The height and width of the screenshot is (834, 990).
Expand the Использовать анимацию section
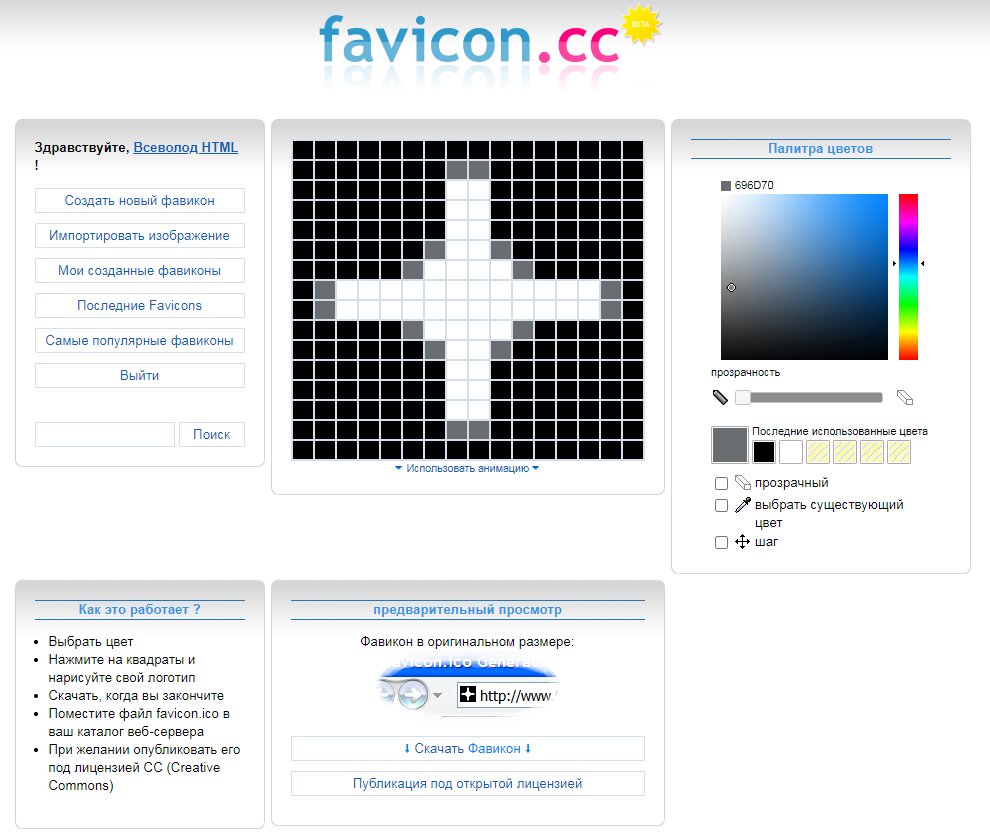pos(467,468)
